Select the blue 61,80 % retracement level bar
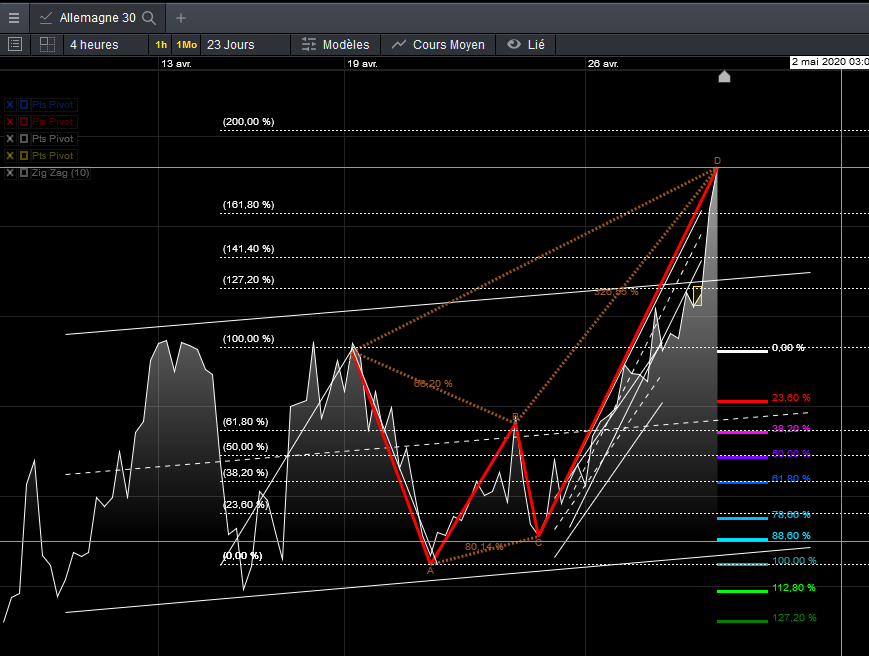This screenshot has height=656, width=869. point(742,482)
